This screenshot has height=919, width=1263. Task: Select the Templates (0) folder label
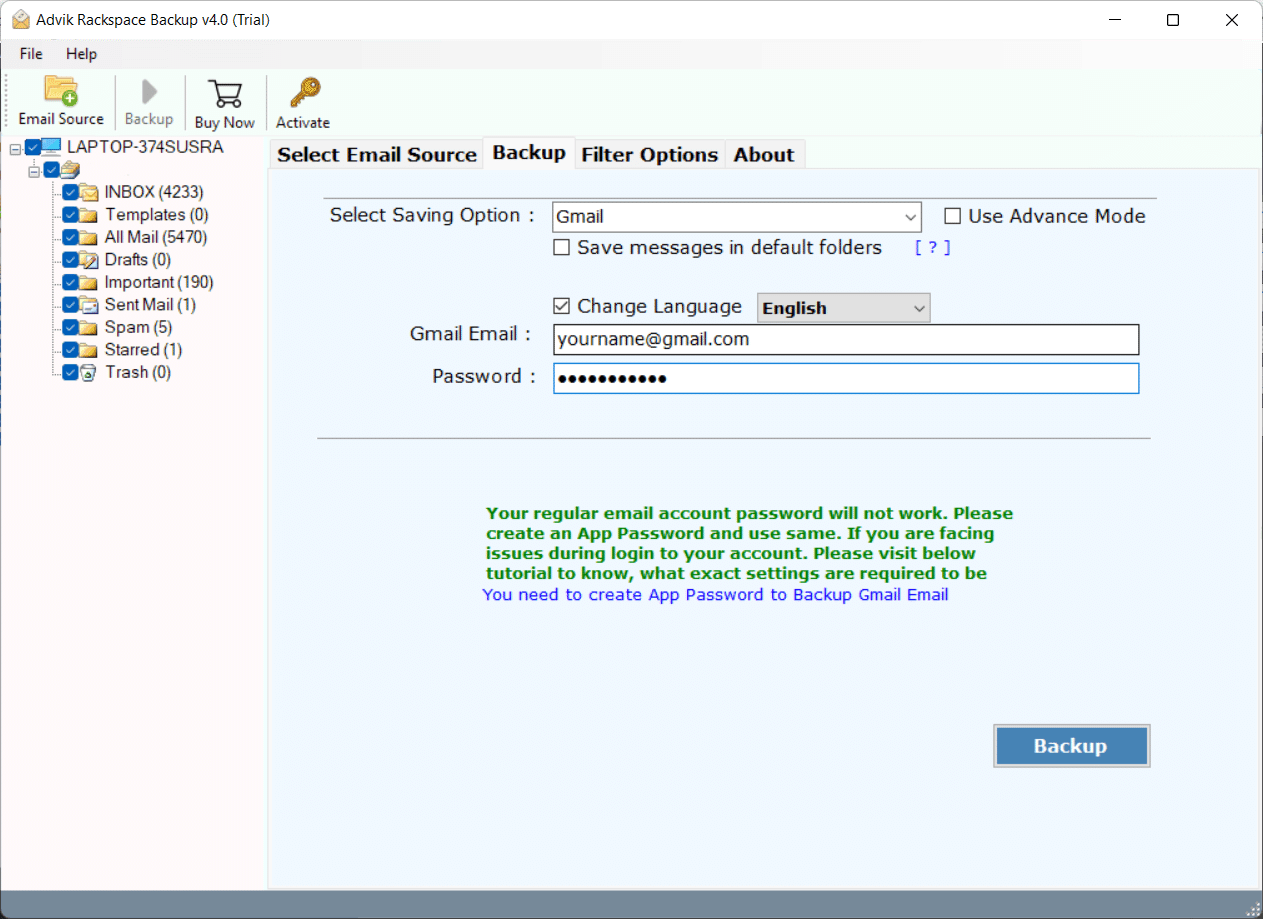pos(157,215)
